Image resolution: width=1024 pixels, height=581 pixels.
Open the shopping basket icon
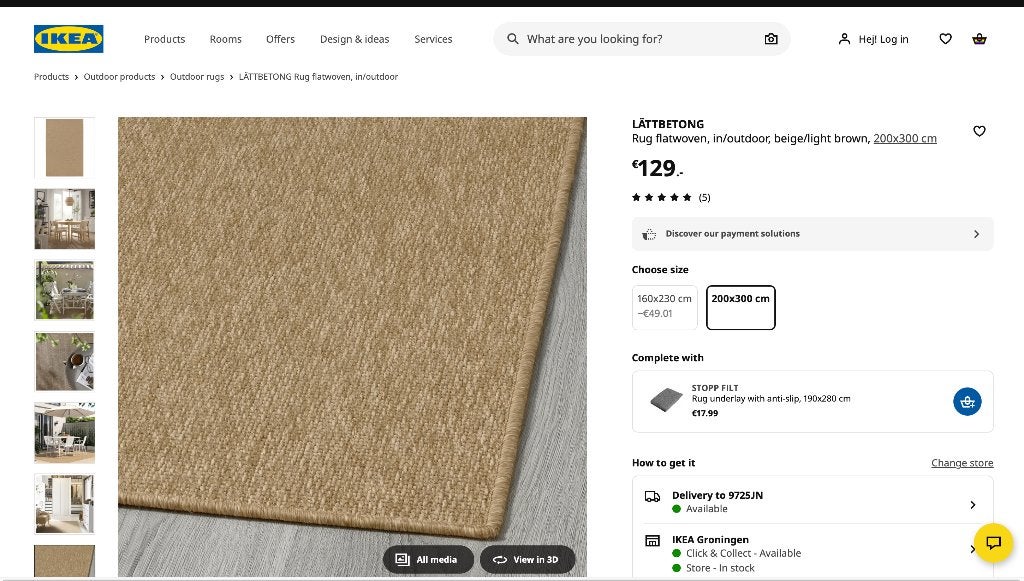[979, 39]
